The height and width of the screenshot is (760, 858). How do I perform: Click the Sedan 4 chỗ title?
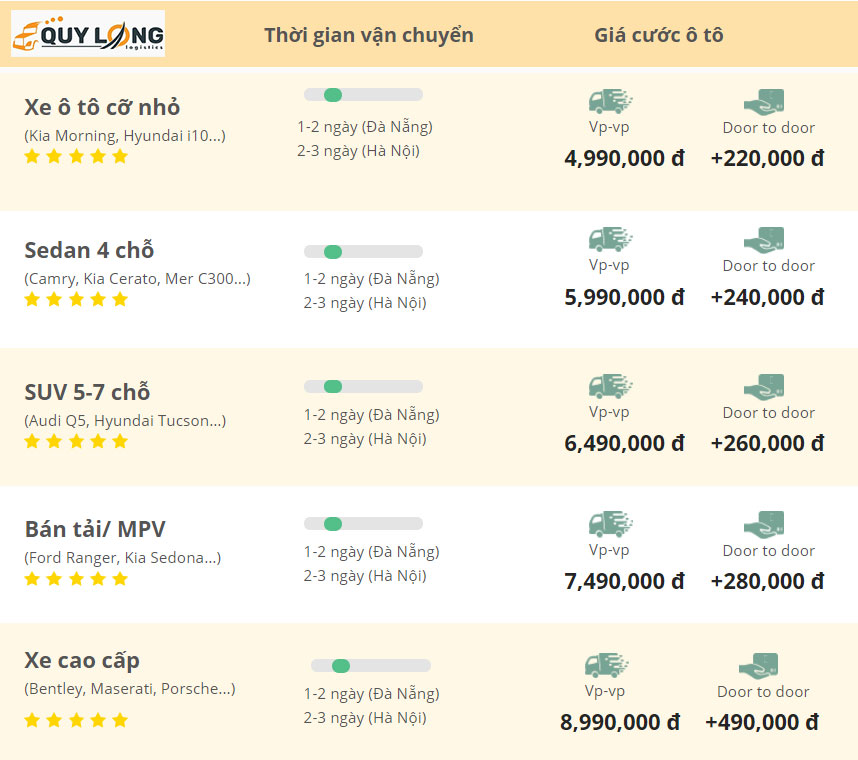click(89, 250)
